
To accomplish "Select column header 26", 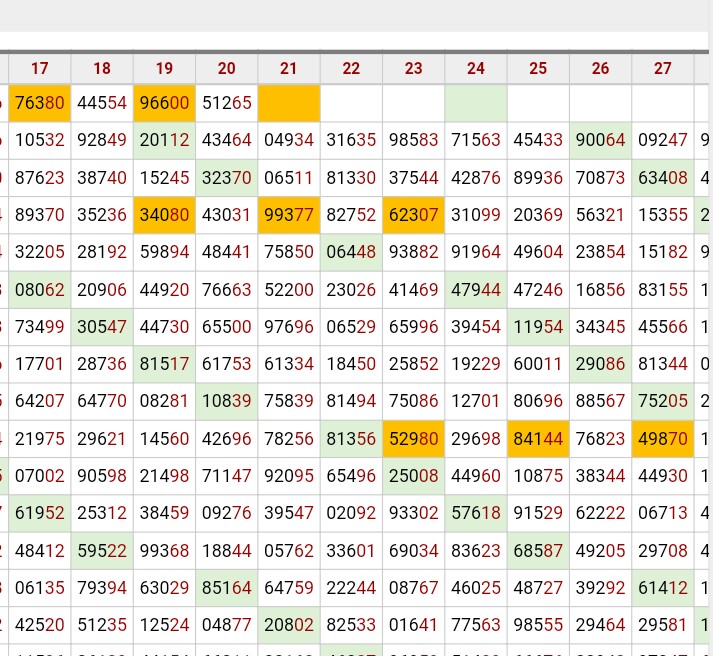I will (600, 69).
